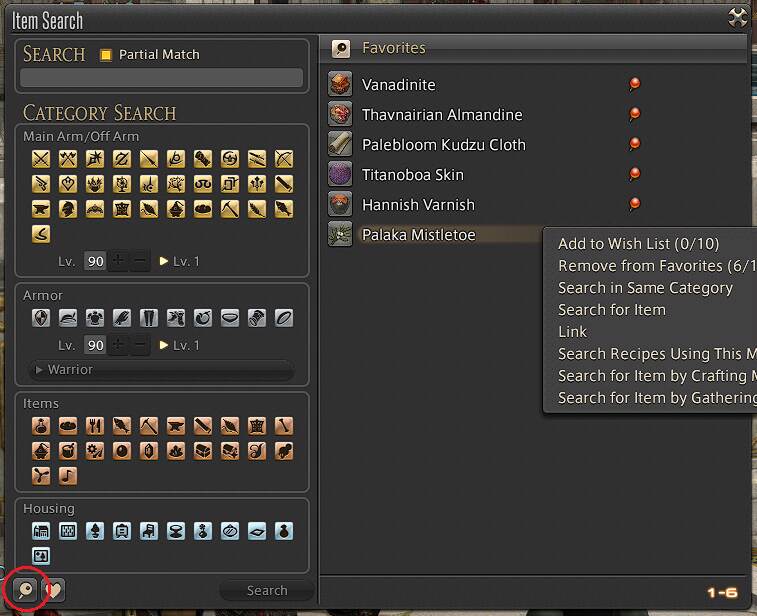Open the magnifier history button at bottom-left

point(25,589)
